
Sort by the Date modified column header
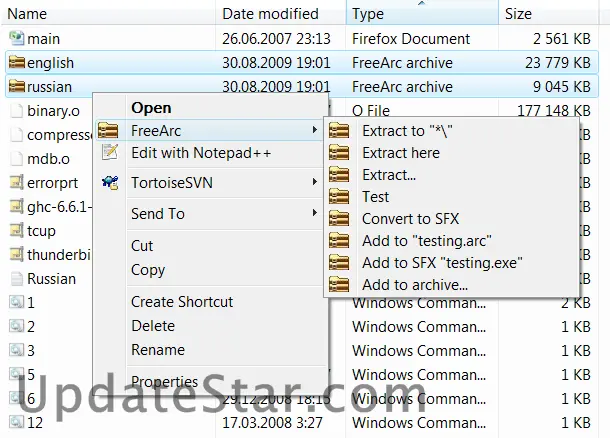click(280, 14)
